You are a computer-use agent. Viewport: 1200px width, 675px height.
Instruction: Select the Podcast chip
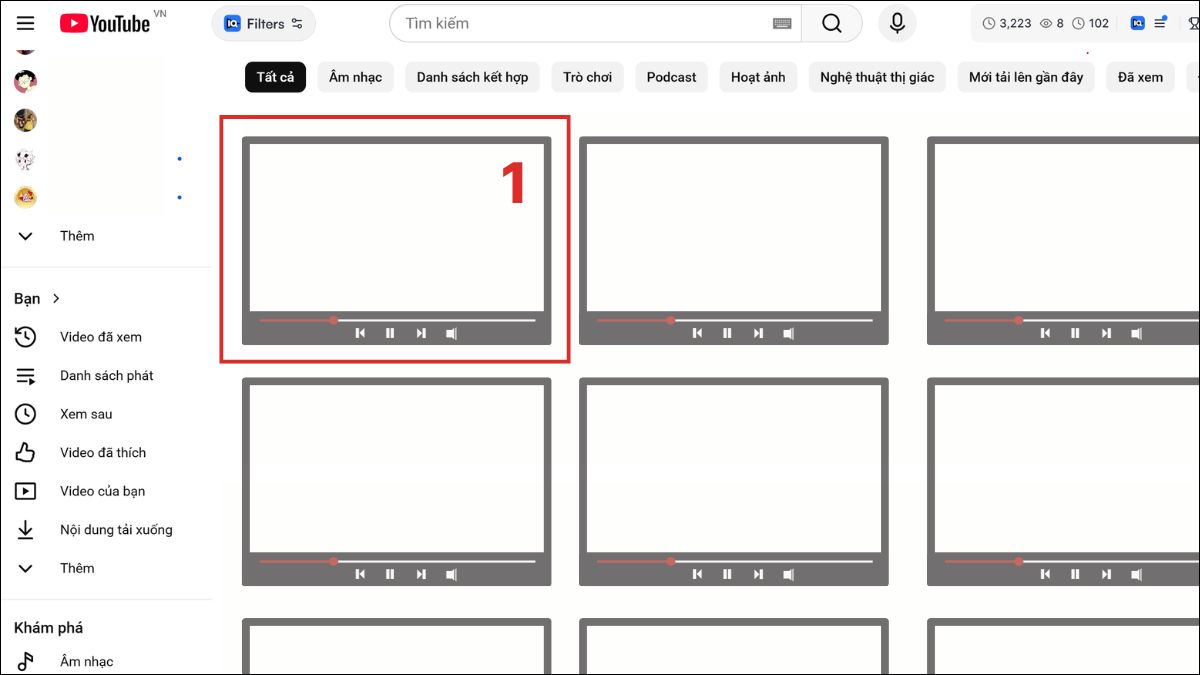(671, 77)
